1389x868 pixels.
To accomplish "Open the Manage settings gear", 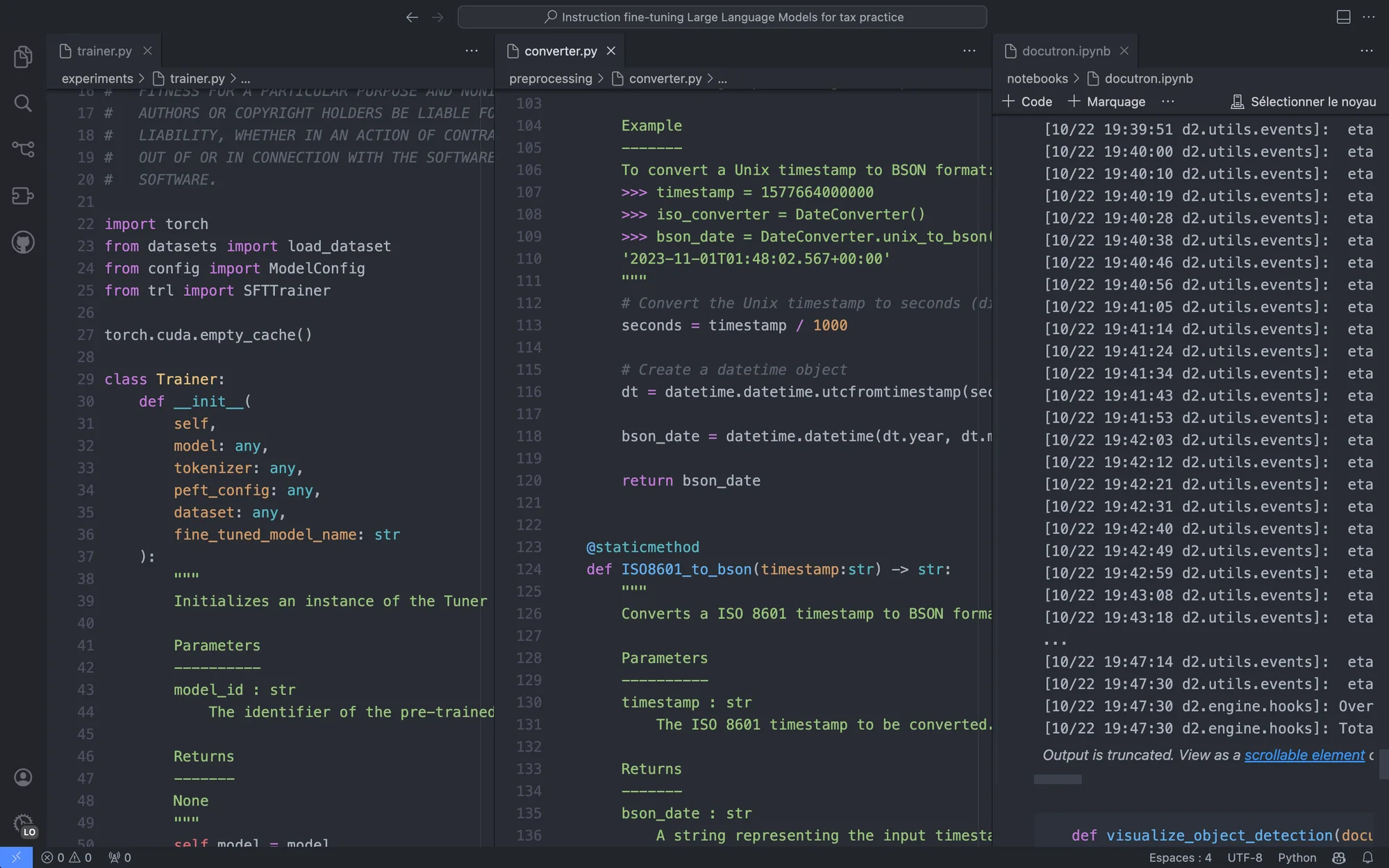I will (x=23, y=824).
